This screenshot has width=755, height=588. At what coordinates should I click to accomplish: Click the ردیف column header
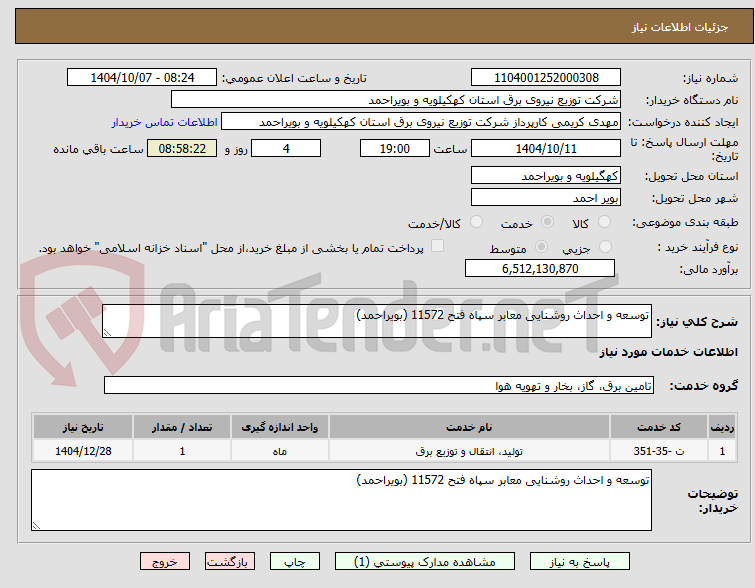pyautogui.click(x=722, y=427)
